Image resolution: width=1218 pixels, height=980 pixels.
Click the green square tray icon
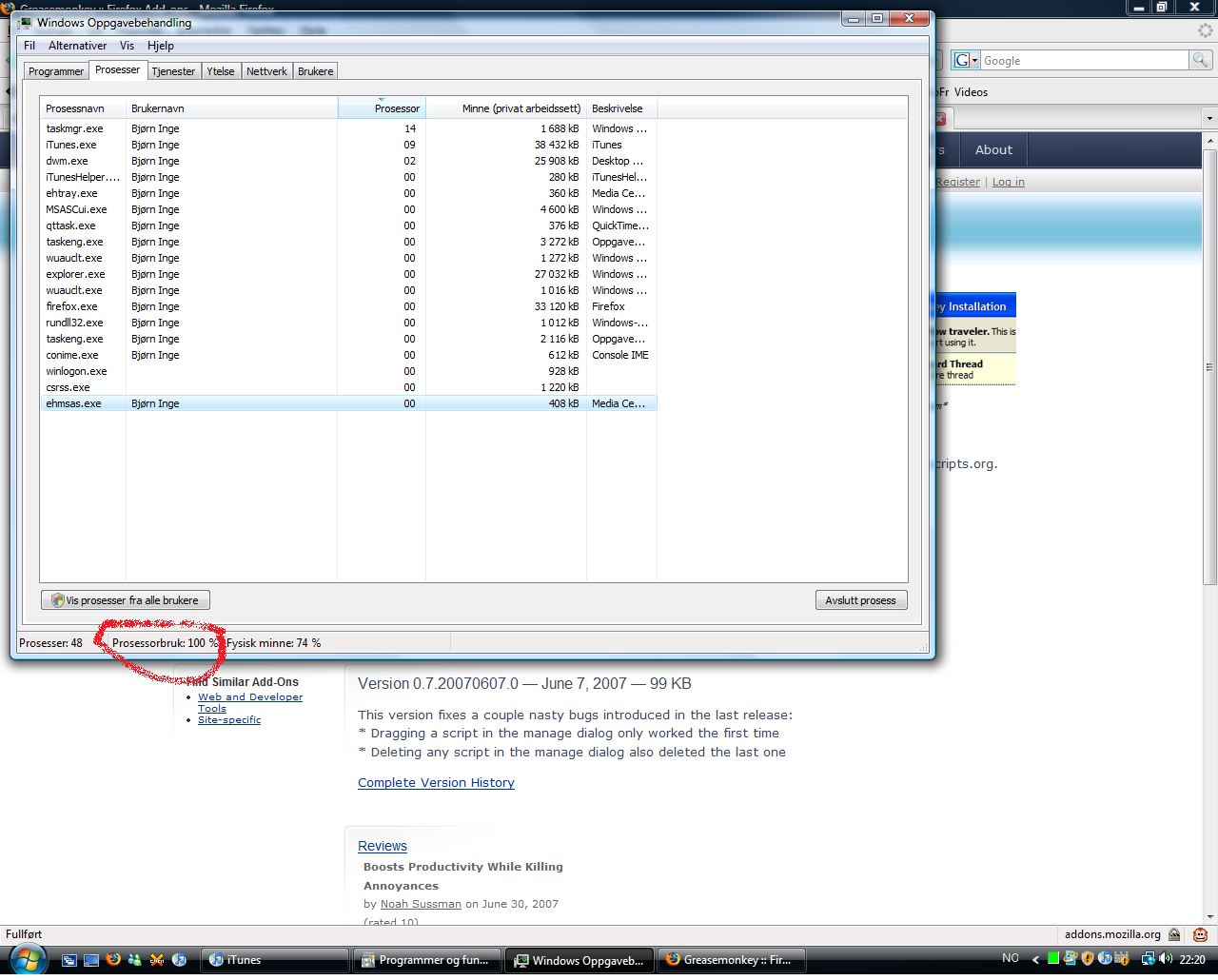[x=1053, y=959]
